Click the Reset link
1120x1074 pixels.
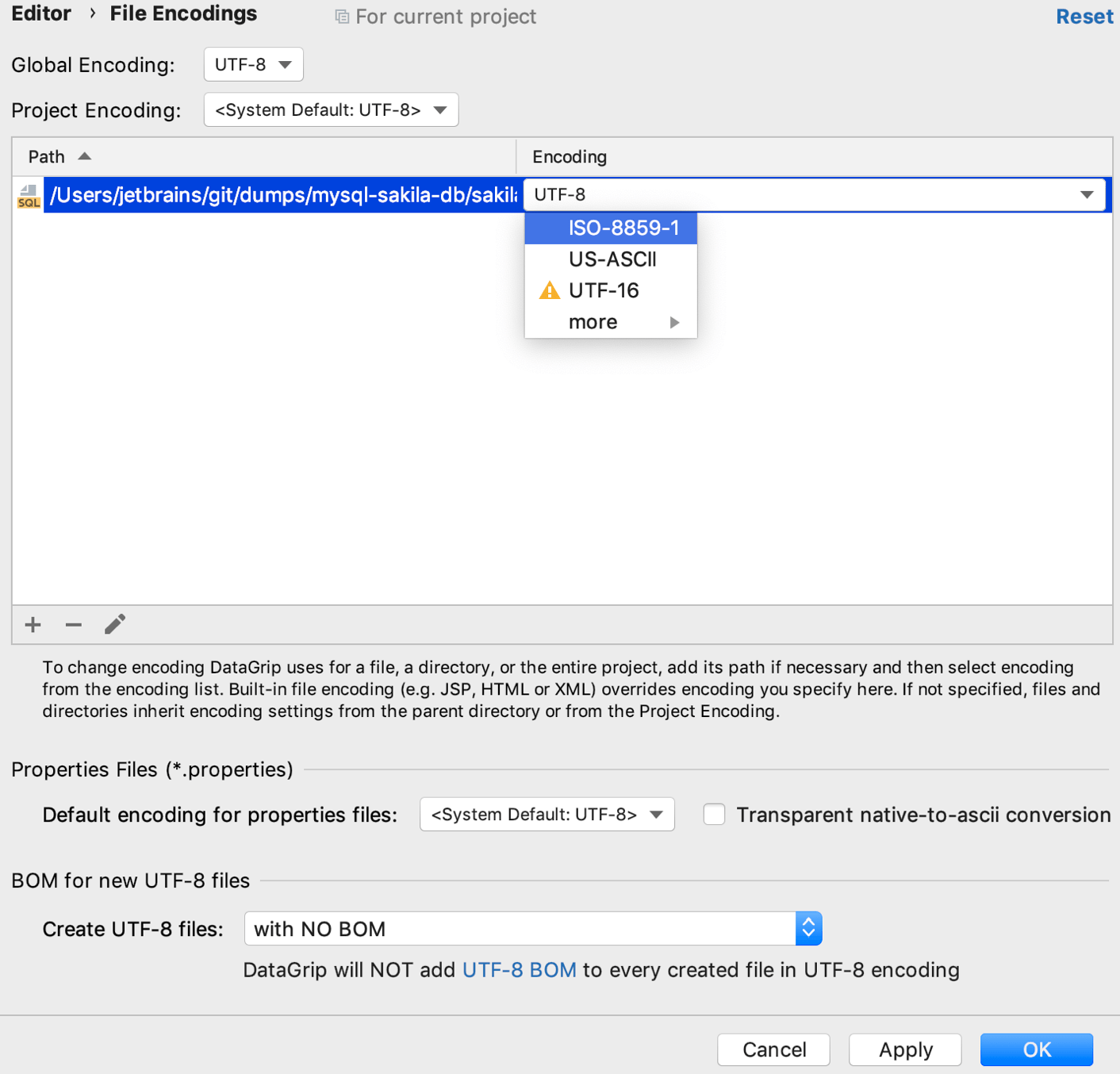pos(1084,16)
